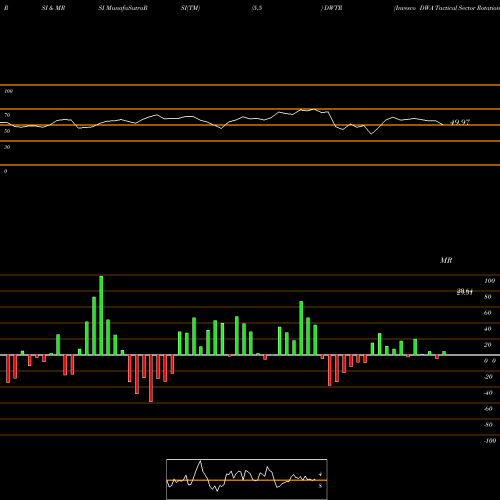Viewport: 500px width, 500px height.
Task: Click the MR axis label 100 on right
Action: 489,281
